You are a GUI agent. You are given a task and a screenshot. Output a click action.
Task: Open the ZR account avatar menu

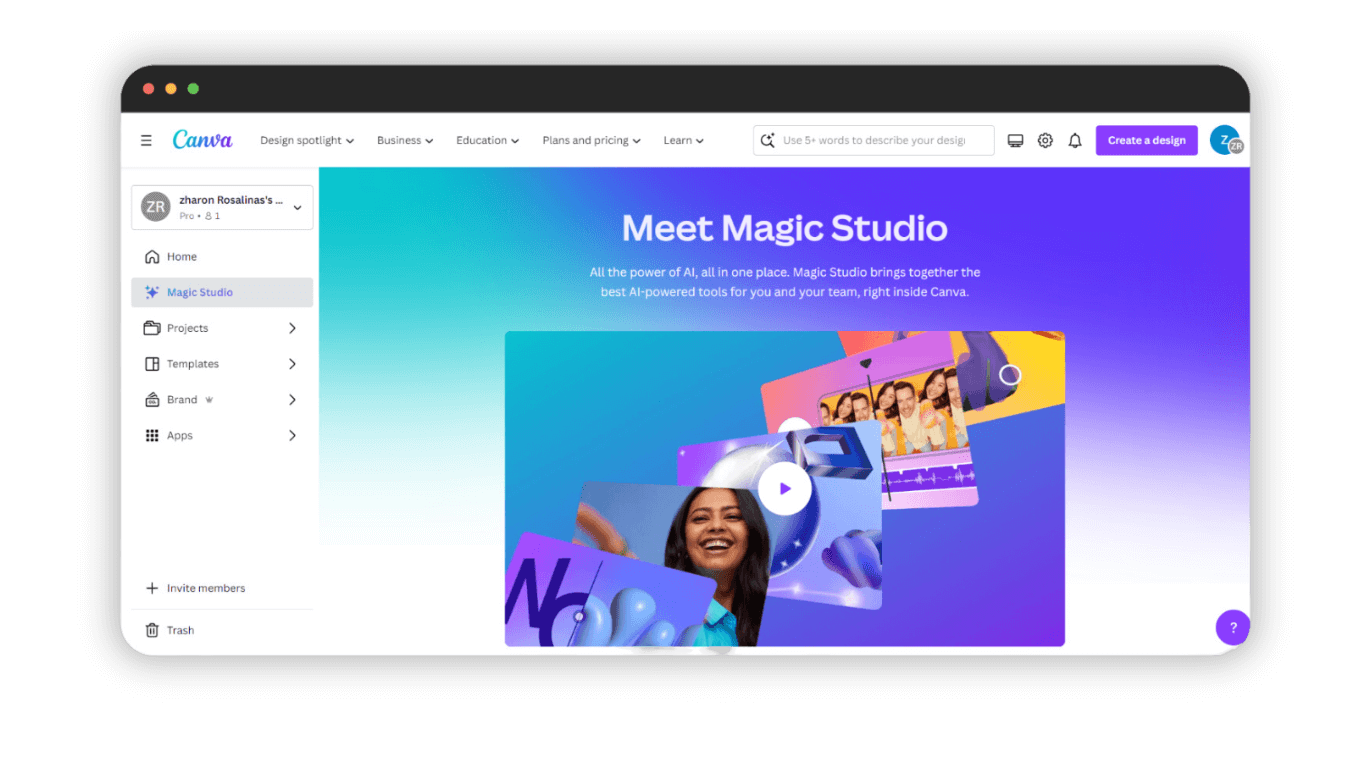[1227, 140]
